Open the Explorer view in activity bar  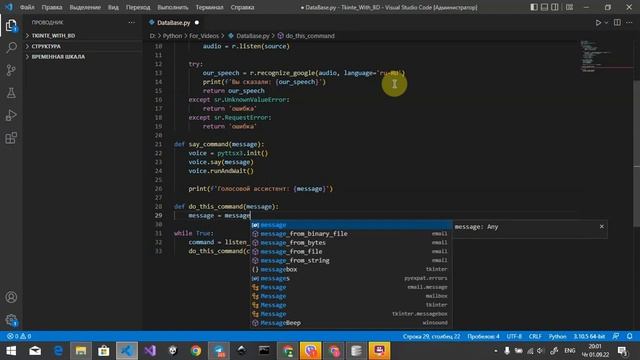pyautogui.click(x=11, y=26)
